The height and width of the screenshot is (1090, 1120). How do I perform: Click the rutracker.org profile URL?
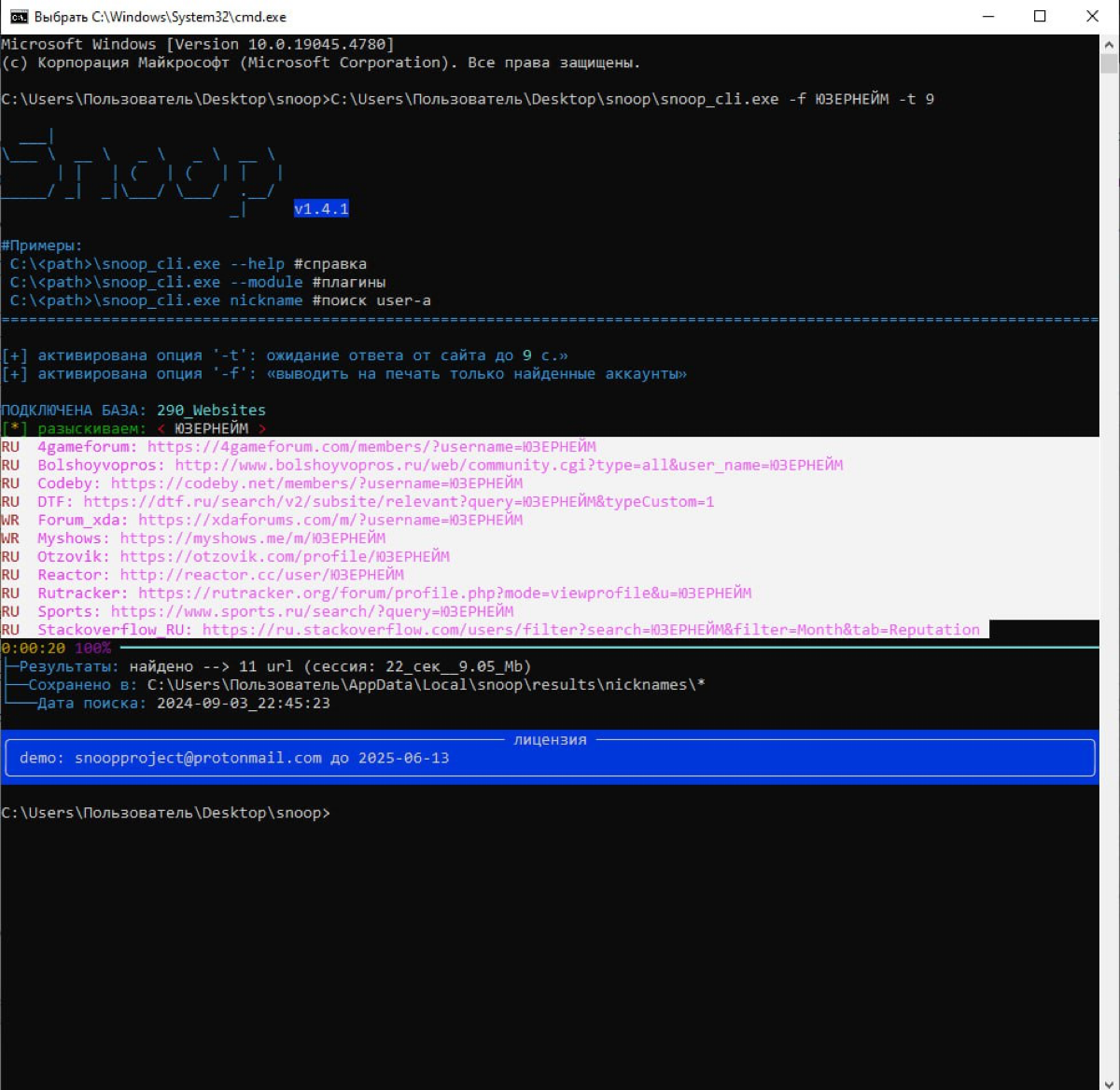point(444,593)
